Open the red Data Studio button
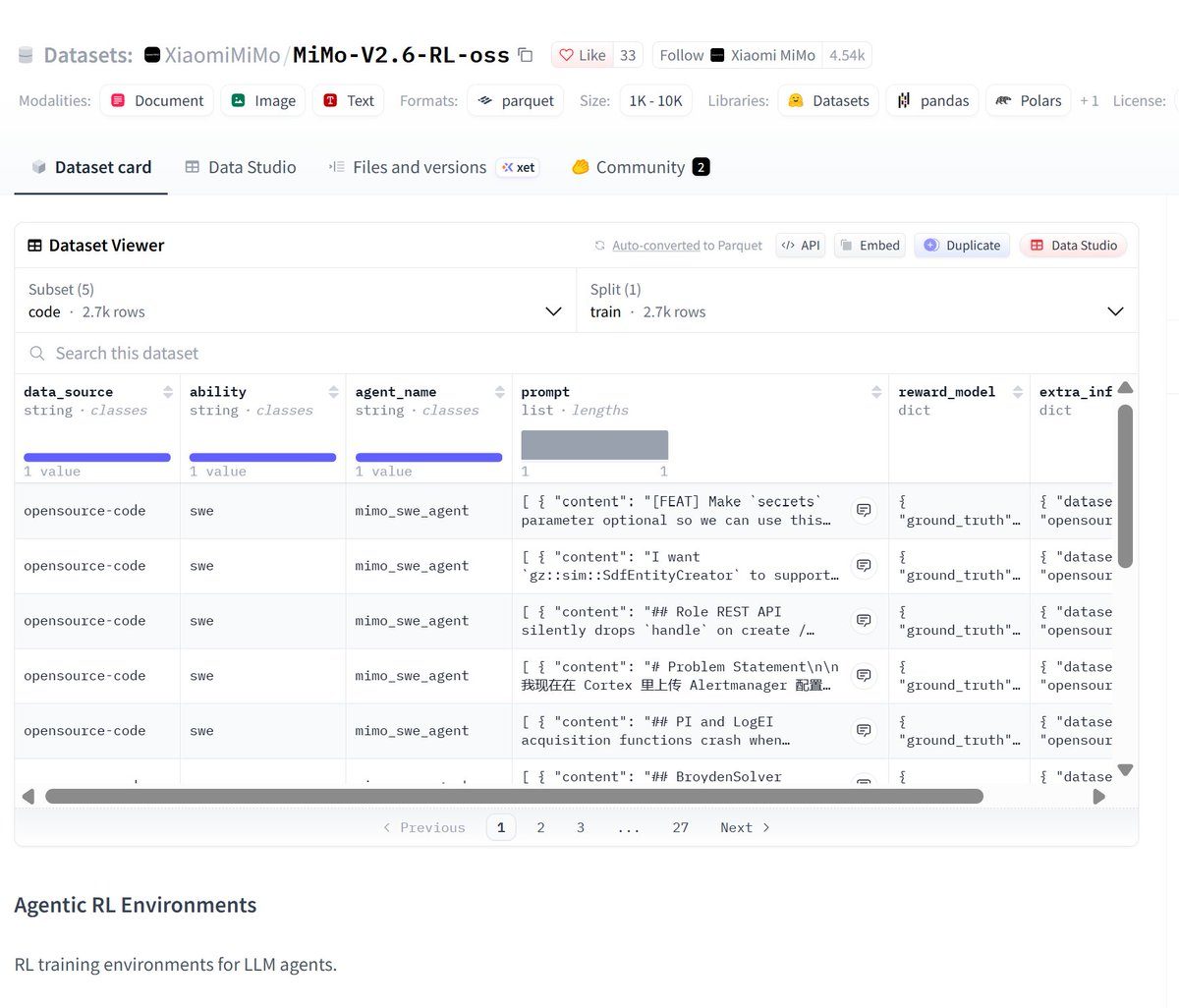Screen dimensions: 1179x1008 coord(1073,246)
